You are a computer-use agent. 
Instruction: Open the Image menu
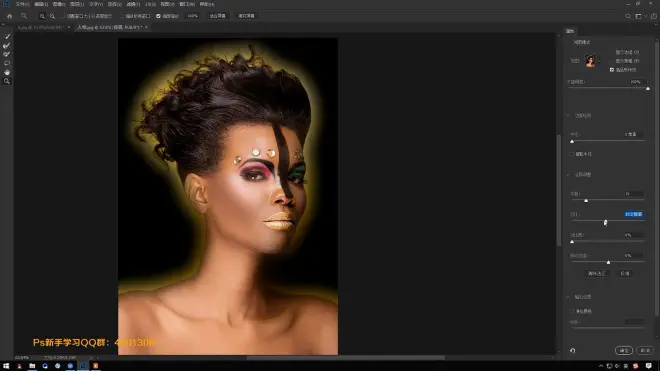(59, 4)
